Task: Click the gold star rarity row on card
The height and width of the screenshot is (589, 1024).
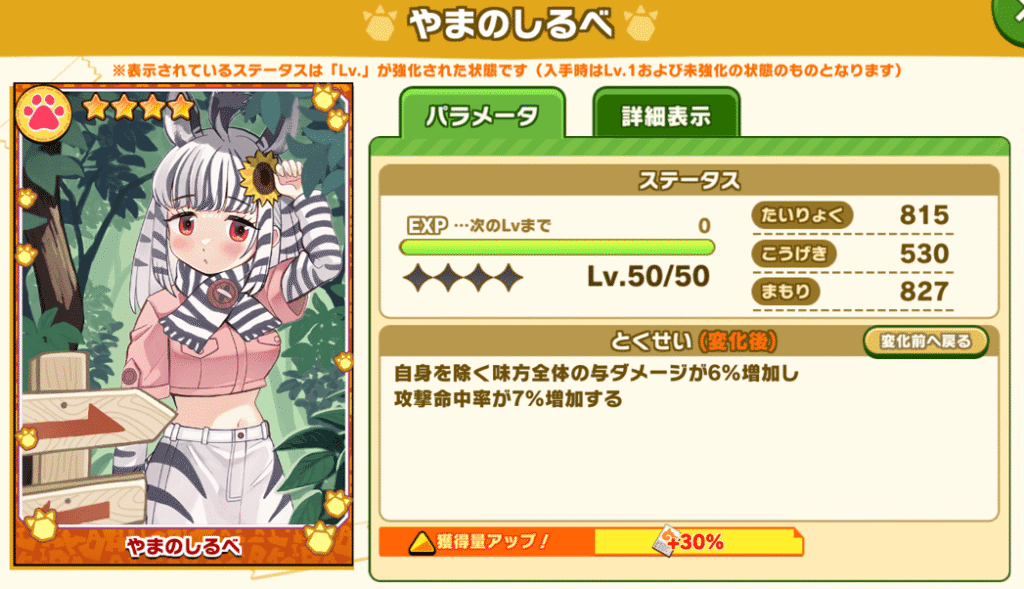Action: pyautogui.click(x=138, y=107)
